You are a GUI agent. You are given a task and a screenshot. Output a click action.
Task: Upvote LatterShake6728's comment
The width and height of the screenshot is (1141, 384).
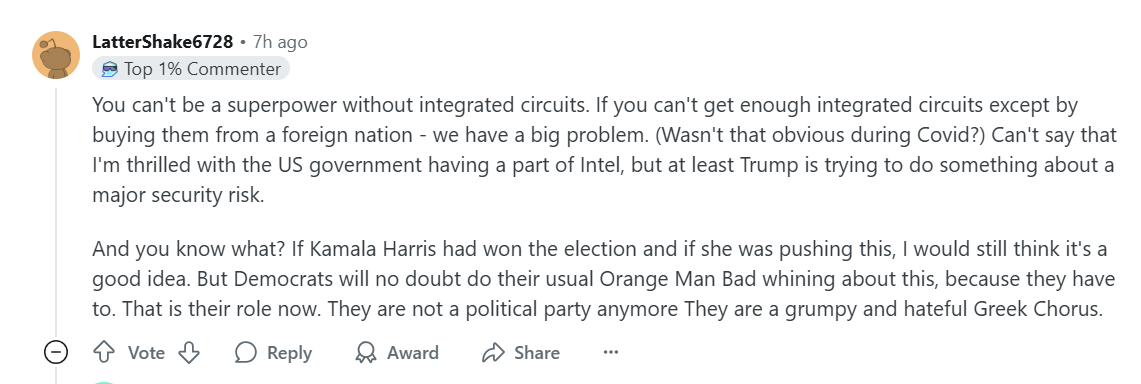coord(105,353)
